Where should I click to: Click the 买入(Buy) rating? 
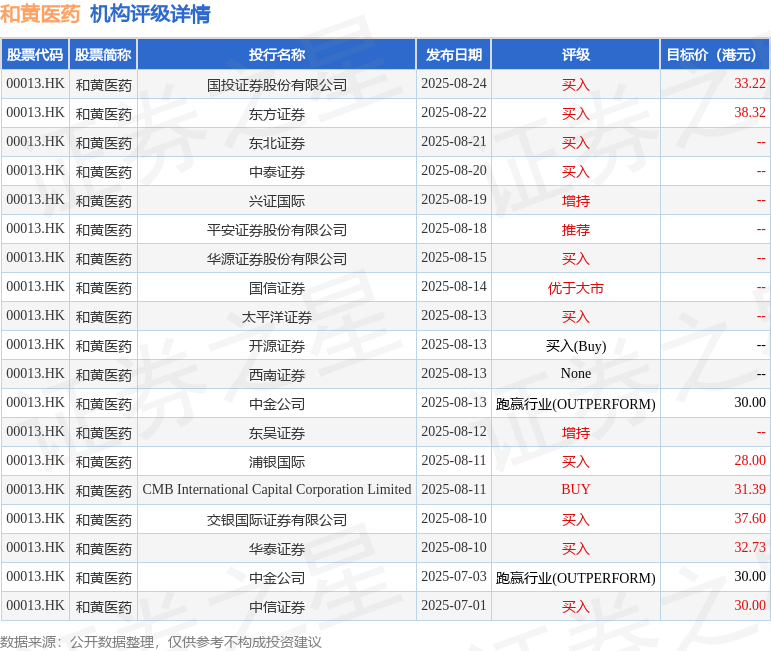[576, 346]
